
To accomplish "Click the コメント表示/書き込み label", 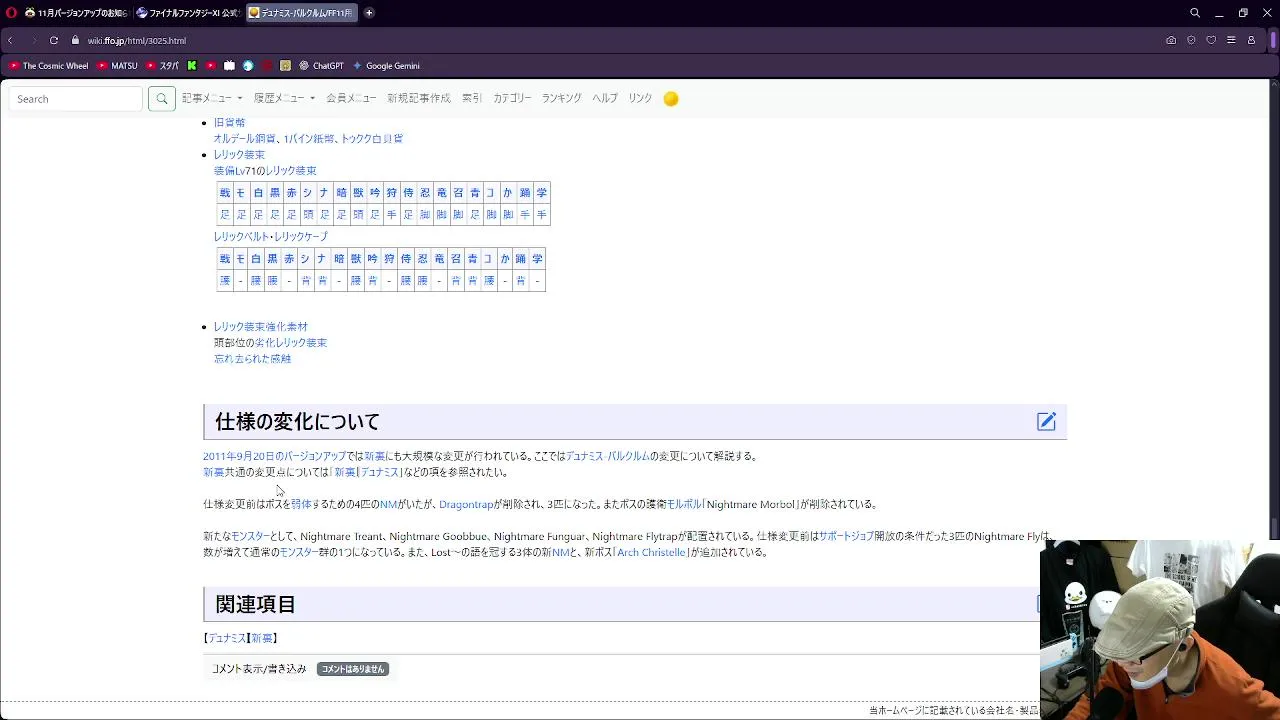I will (259, 669).
